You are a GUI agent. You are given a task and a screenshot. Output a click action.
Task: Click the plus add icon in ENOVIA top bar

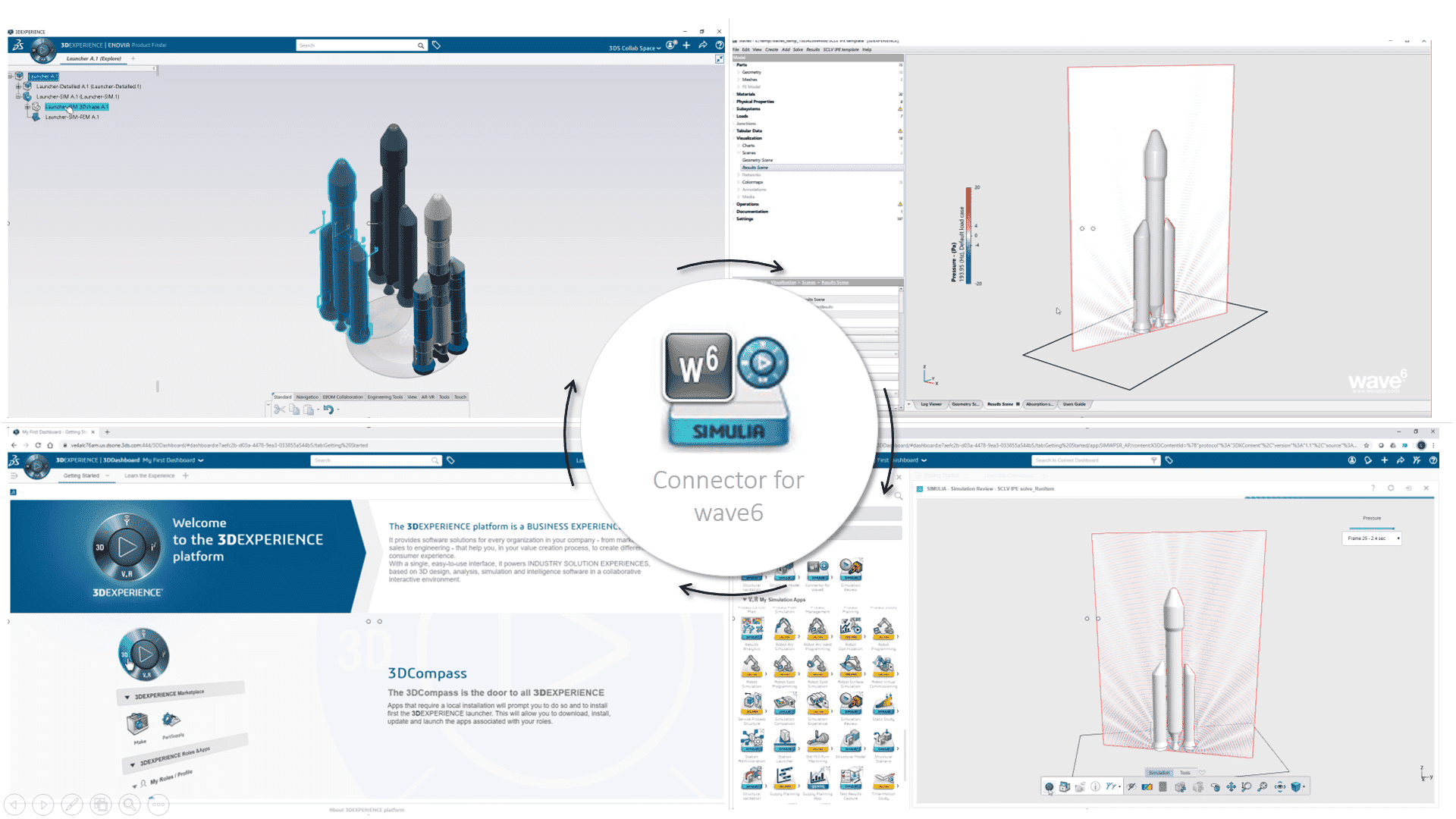pos(686,45)
